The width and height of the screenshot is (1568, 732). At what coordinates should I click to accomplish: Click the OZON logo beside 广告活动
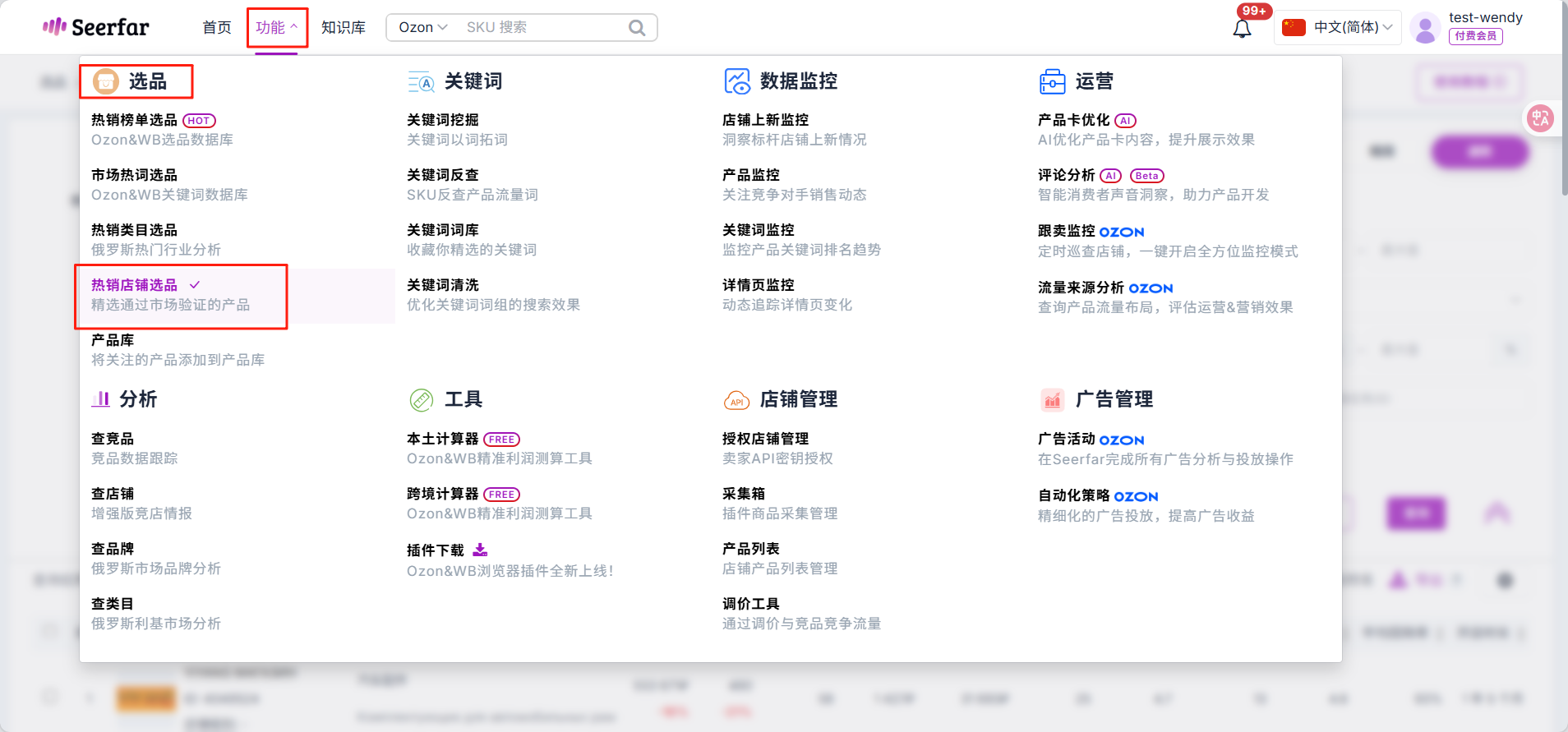point(1122,440)
